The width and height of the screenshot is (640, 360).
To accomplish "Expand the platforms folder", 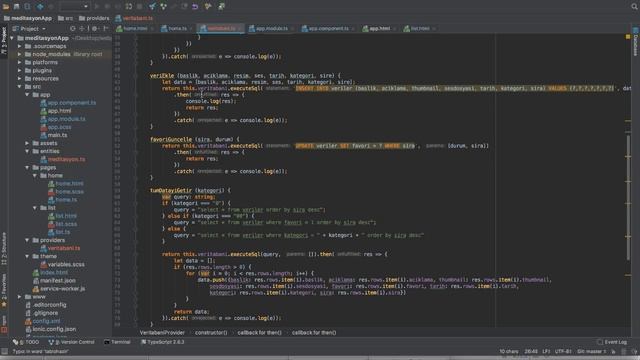I will pos(20,62).
